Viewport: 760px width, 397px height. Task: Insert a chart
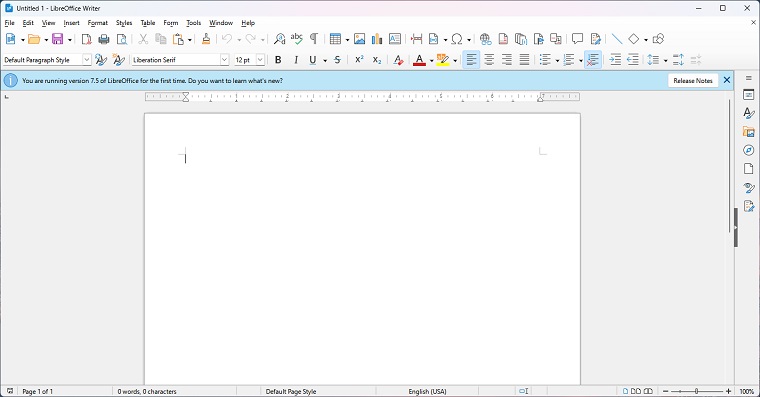point(377,39)
